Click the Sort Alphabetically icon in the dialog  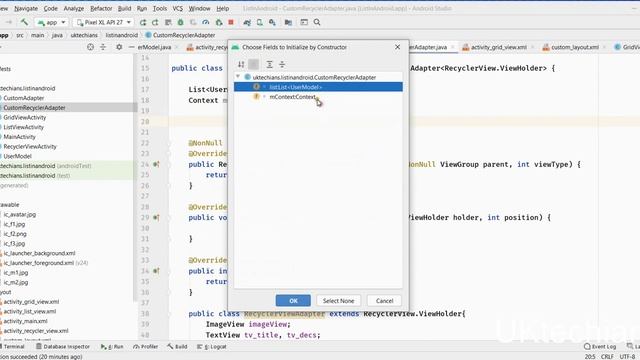[241, 64]
